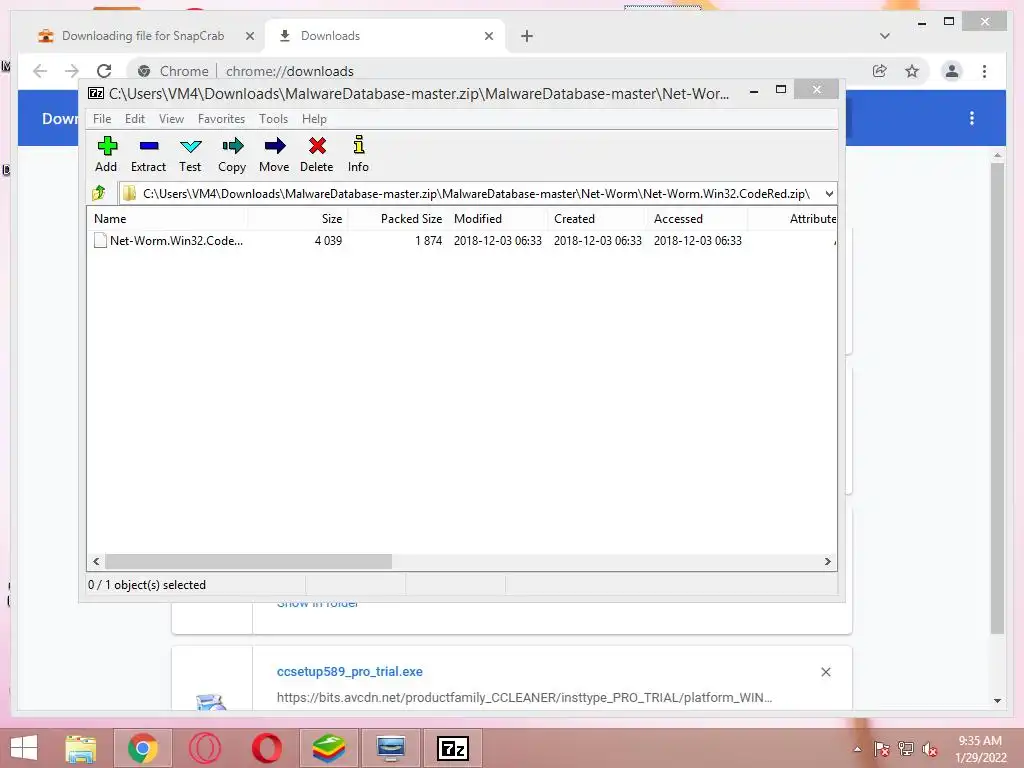Image resolution: width=1024 pixels, height=768 pixels.
Task: Select the Downloads tab in Chrome
Action: pos(384,36)
